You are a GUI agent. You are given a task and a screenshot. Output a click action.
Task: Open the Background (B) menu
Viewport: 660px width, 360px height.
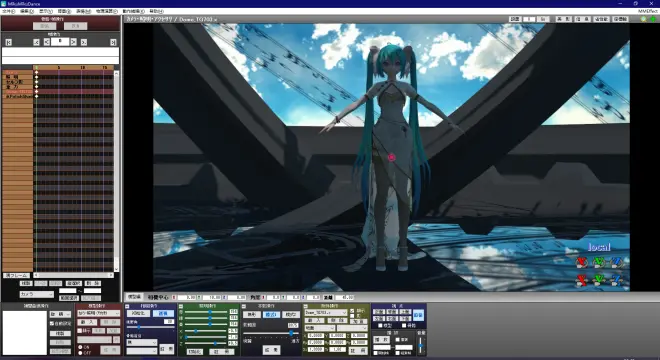pos(64,11)
